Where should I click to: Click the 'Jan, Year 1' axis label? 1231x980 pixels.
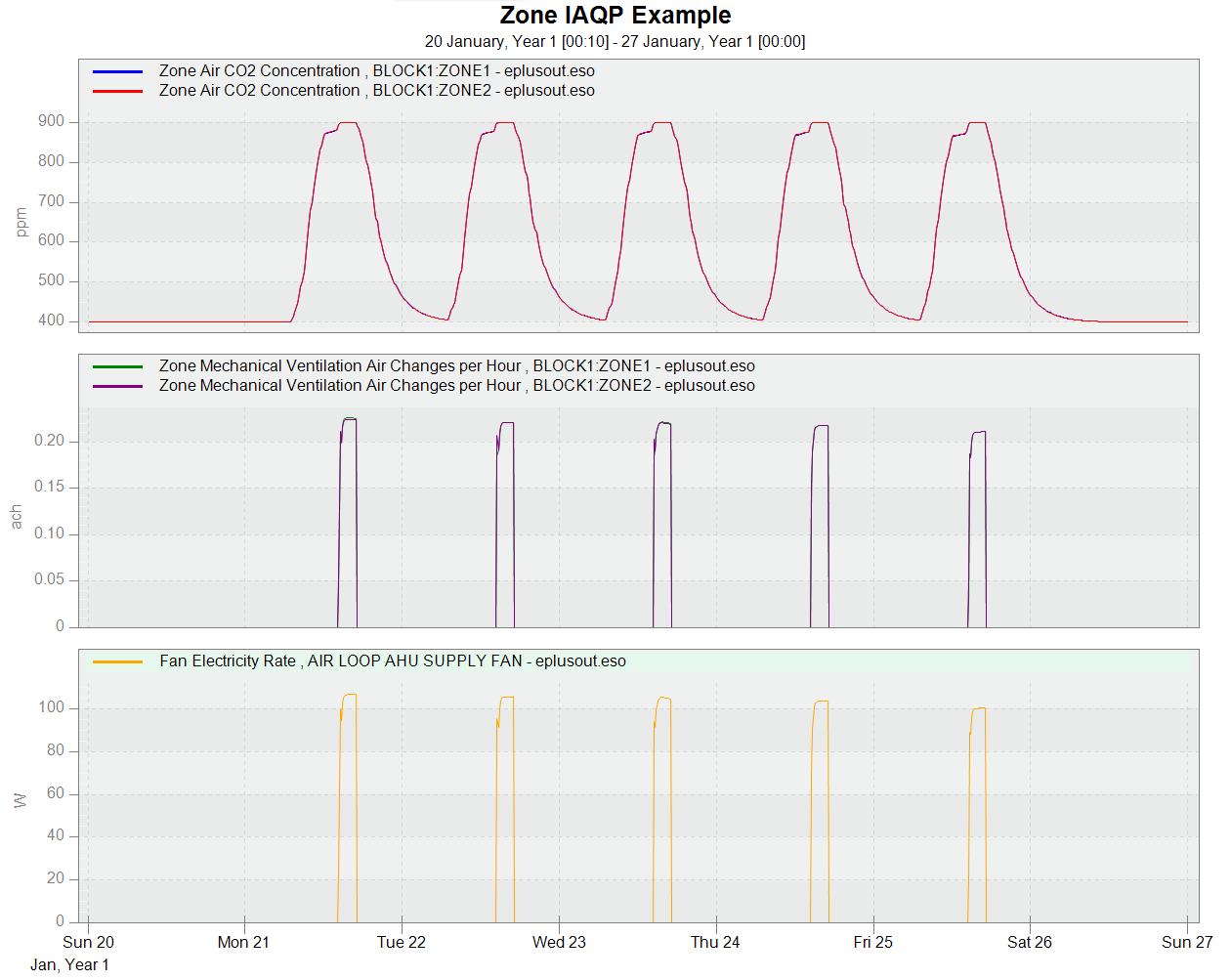pyautogui.click(x=69, y=965)
